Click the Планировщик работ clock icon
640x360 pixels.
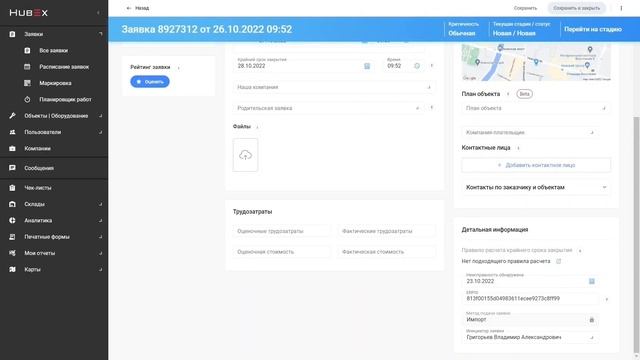click(x=27, y=100)
